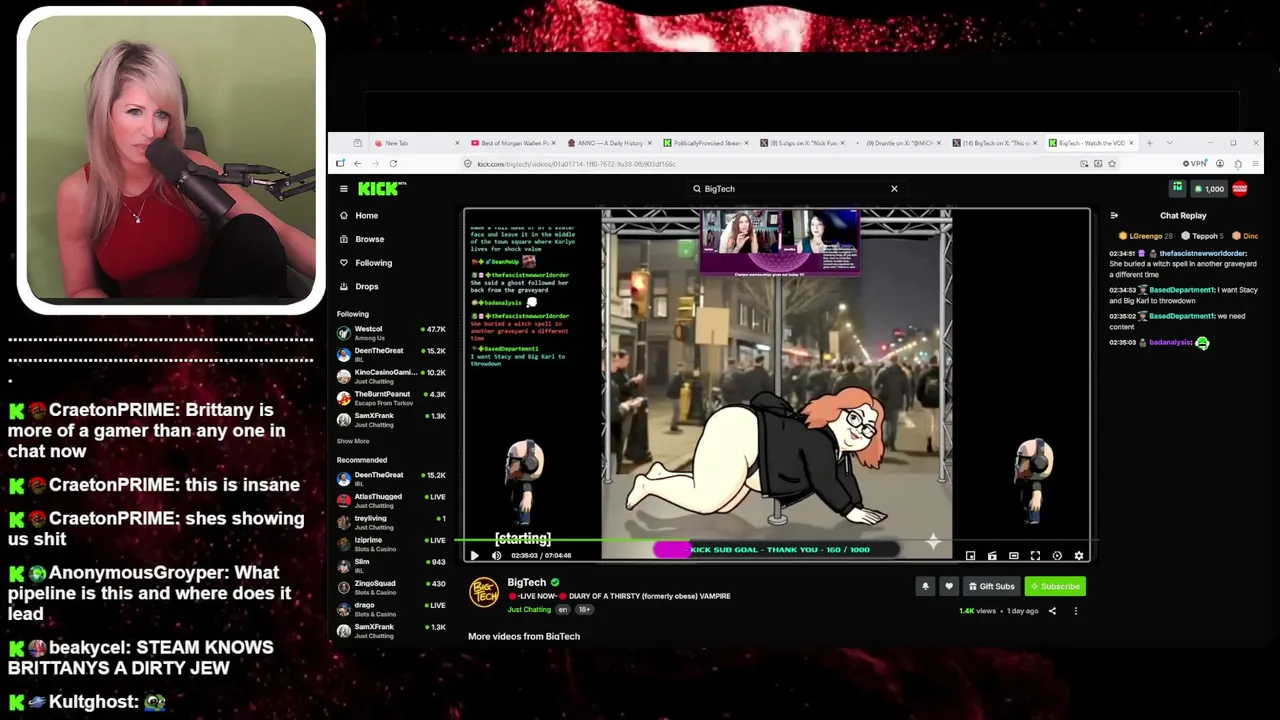Open BigTech channel name link
Viewport: 1280px width, 720px height.
[527, 583]
